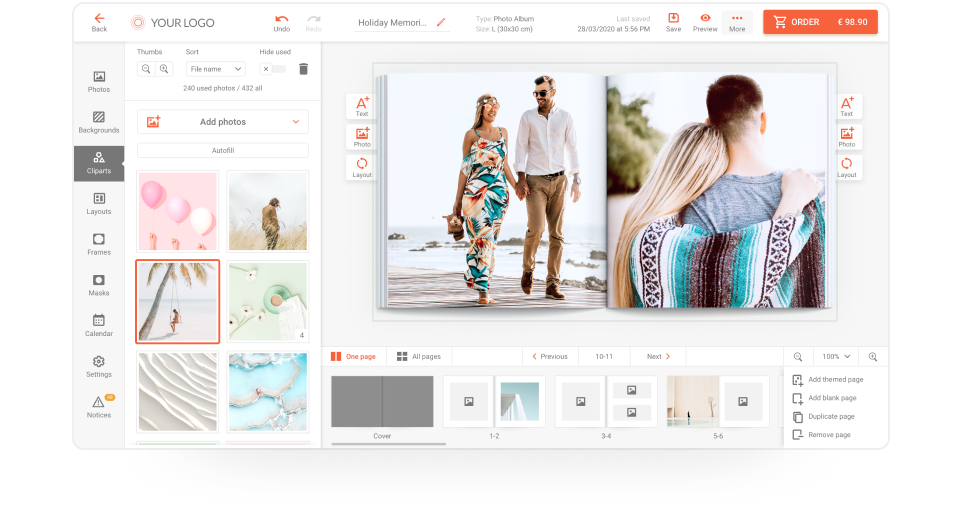This screenshot has height=517, width=960.
Task: Change Layout of the right page
Action: pyautogui.click(x=846, y=167)
